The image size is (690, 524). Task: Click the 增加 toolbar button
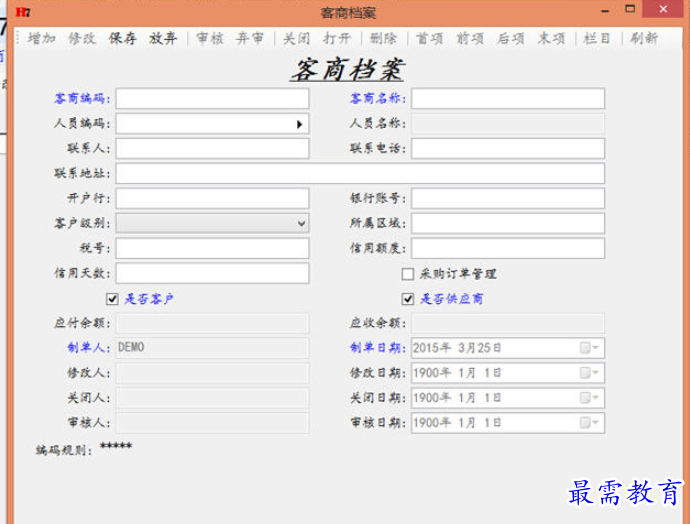tap(41, 39)
